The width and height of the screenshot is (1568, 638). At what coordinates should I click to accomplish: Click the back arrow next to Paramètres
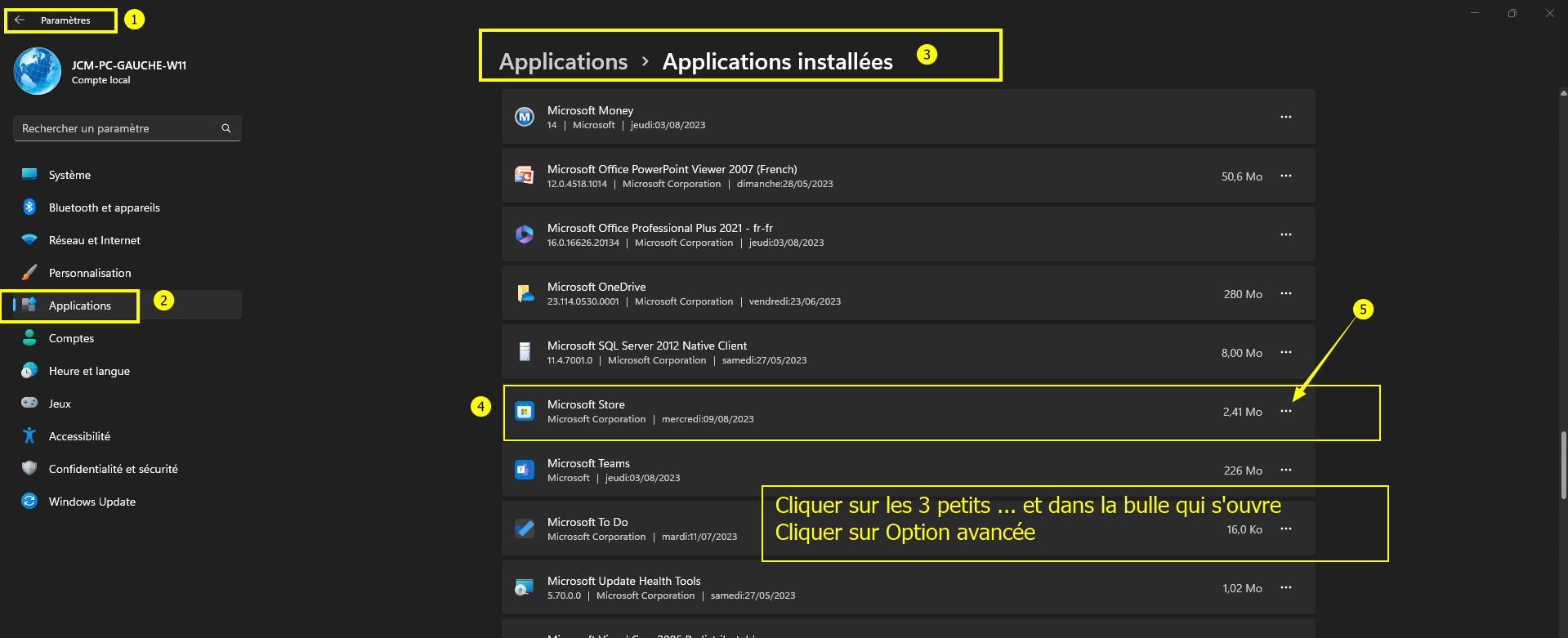(20, 20)
